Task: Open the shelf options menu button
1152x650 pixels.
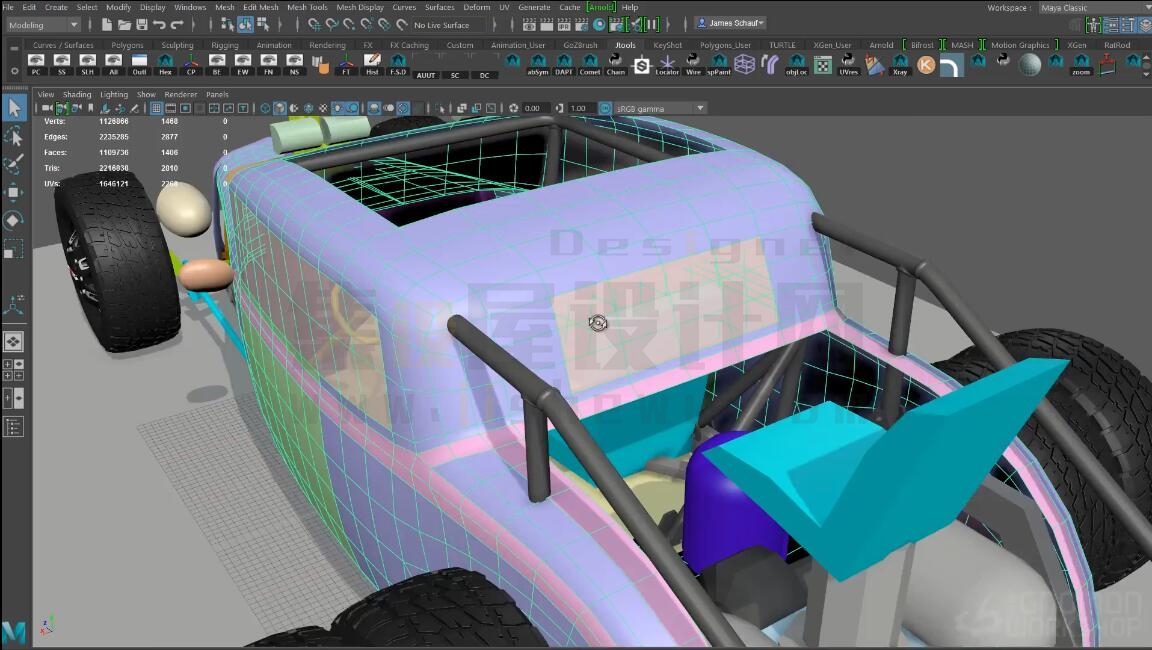Action: pyautogui.click(x=14, y=46)
